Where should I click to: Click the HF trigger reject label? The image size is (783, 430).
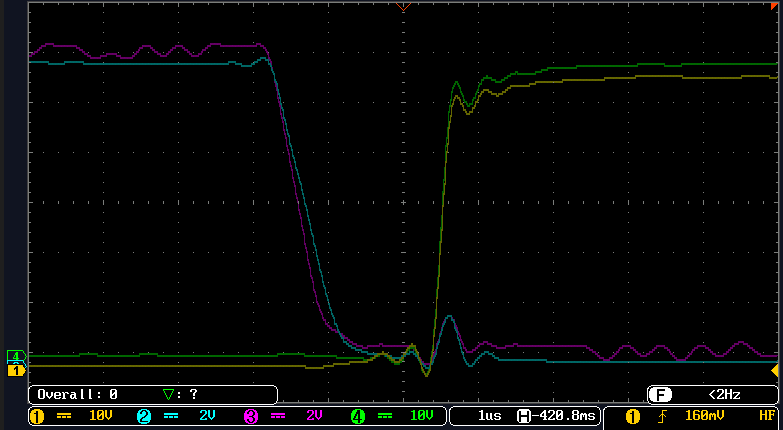click(767, 416)
